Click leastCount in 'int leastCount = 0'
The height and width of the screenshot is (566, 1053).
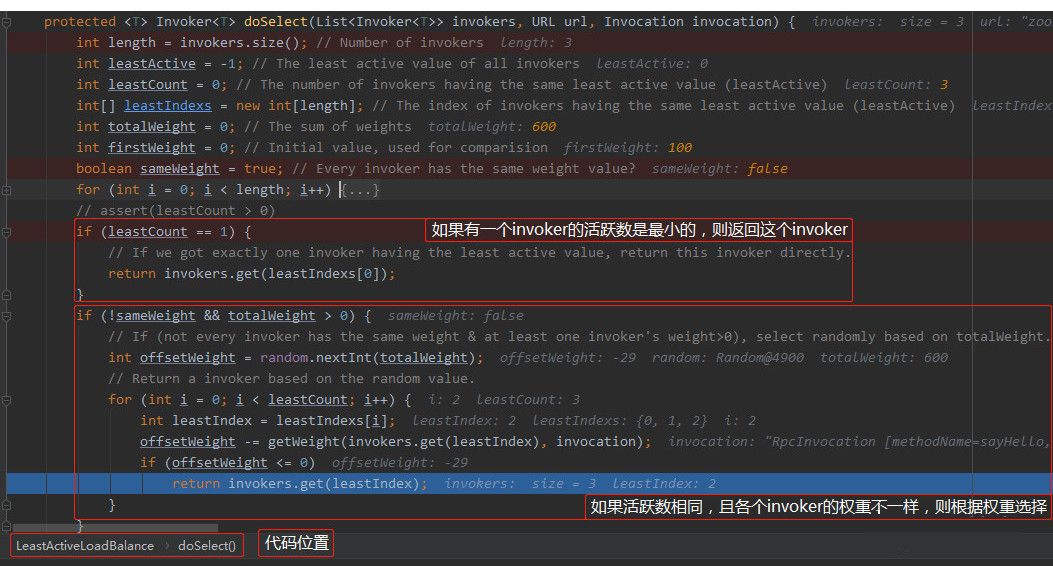[148, 85]
